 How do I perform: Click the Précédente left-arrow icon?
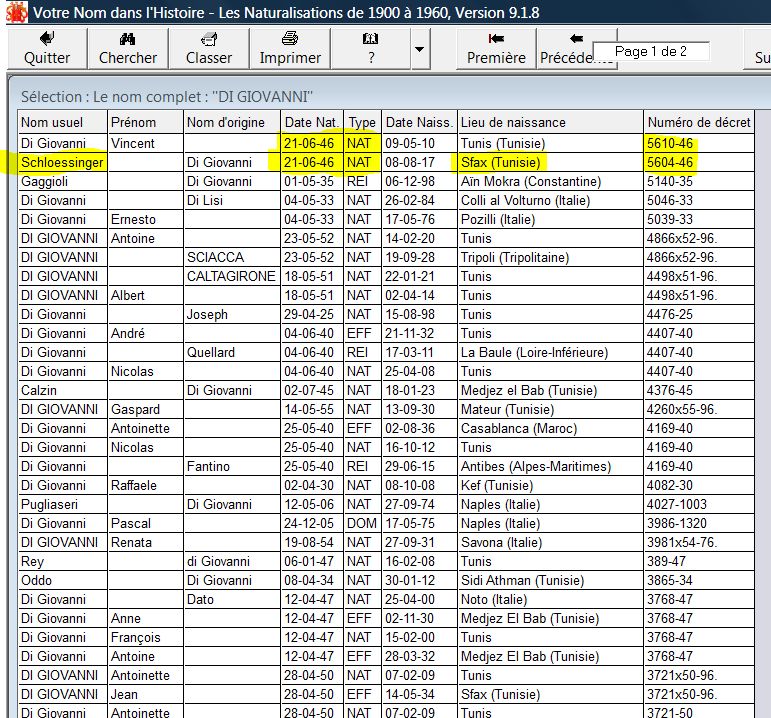tap(576, 38)
